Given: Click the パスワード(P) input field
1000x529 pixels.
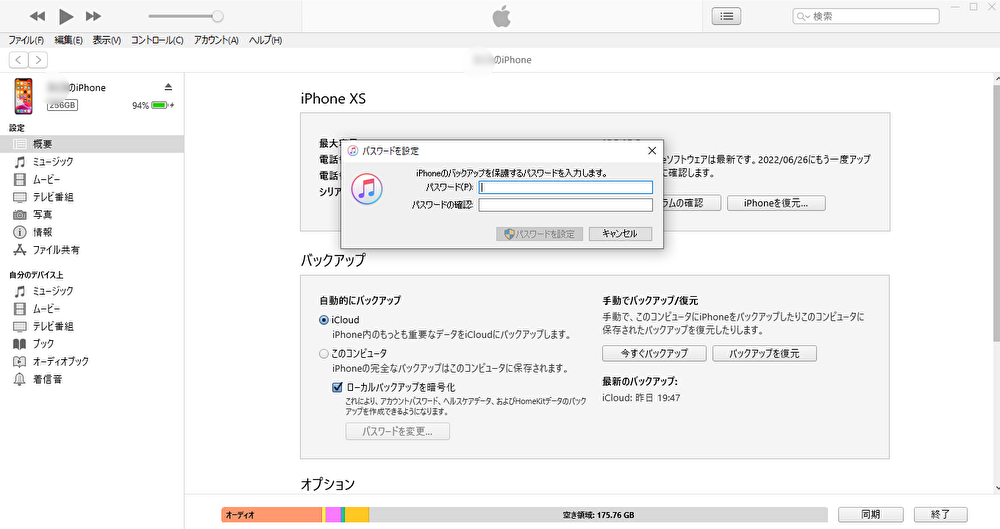Looking at the screenshot, I should (566, 187).
